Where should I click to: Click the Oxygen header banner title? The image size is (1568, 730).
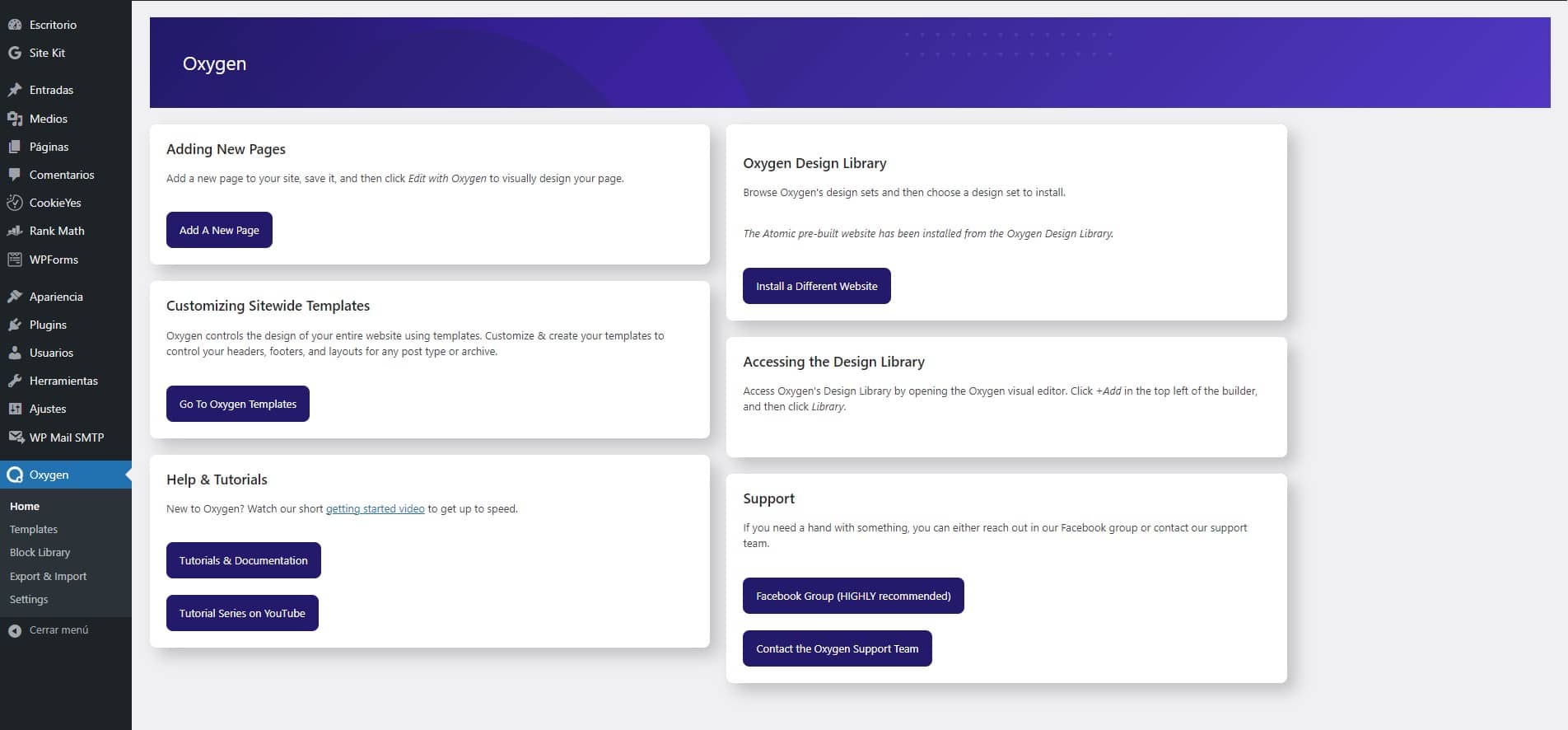[x=214, y=63]
